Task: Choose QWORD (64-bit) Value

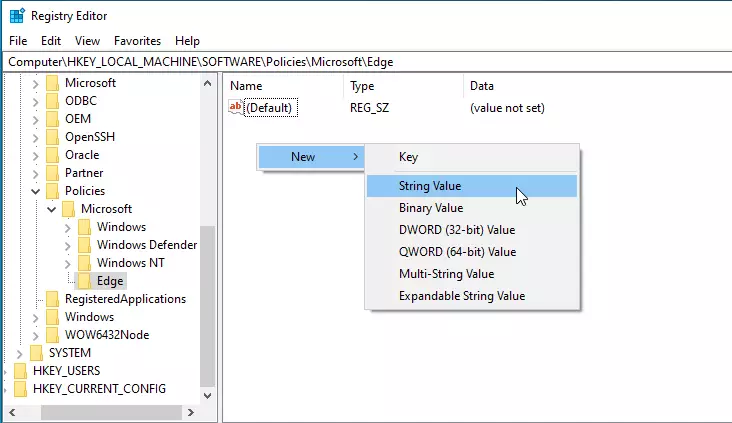Action: coord(472,252)
